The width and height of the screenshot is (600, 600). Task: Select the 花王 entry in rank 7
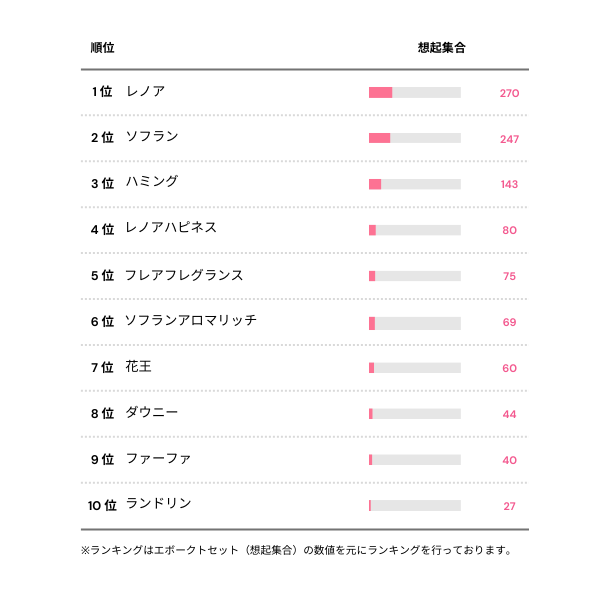coord(139,367)
